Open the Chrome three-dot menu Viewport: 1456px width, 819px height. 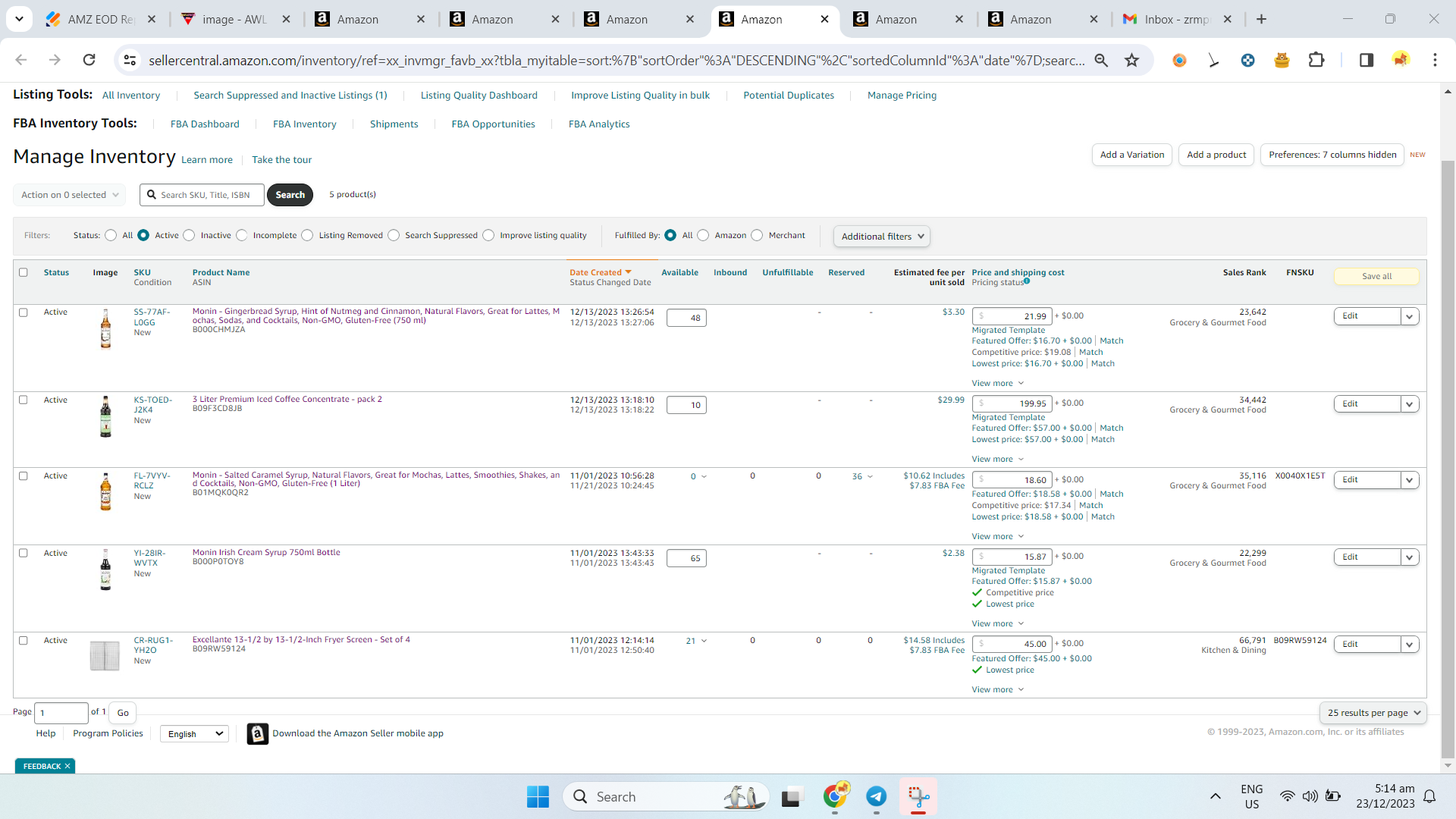click(x=1435, y=60)
